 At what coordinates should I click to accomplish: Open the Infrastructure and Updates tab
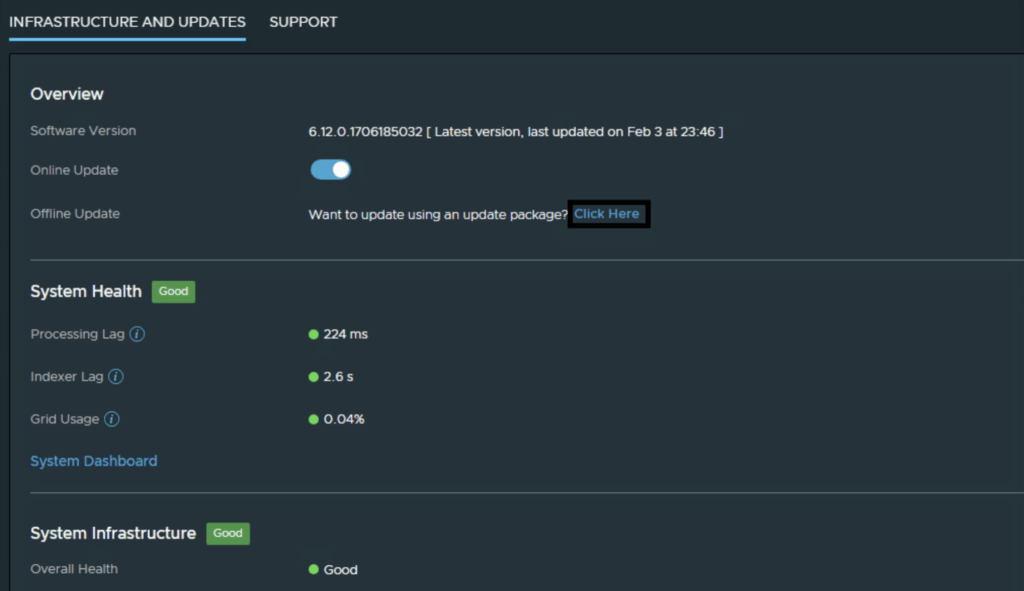coord(127,22)
